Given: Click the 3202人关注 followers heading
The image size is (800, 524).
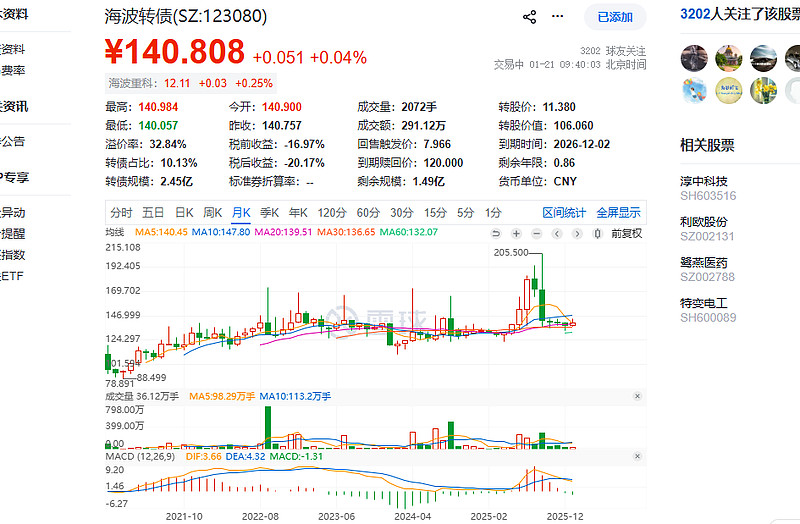Looking at the screenshot, I should (x=740, y=14).
